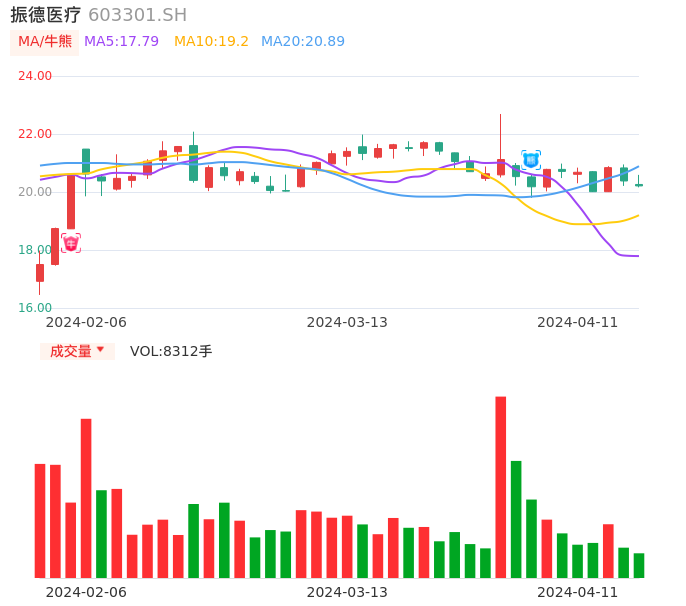
Task: Open the 成交量 indicator dropdown
Action: [x=77, y=351]
